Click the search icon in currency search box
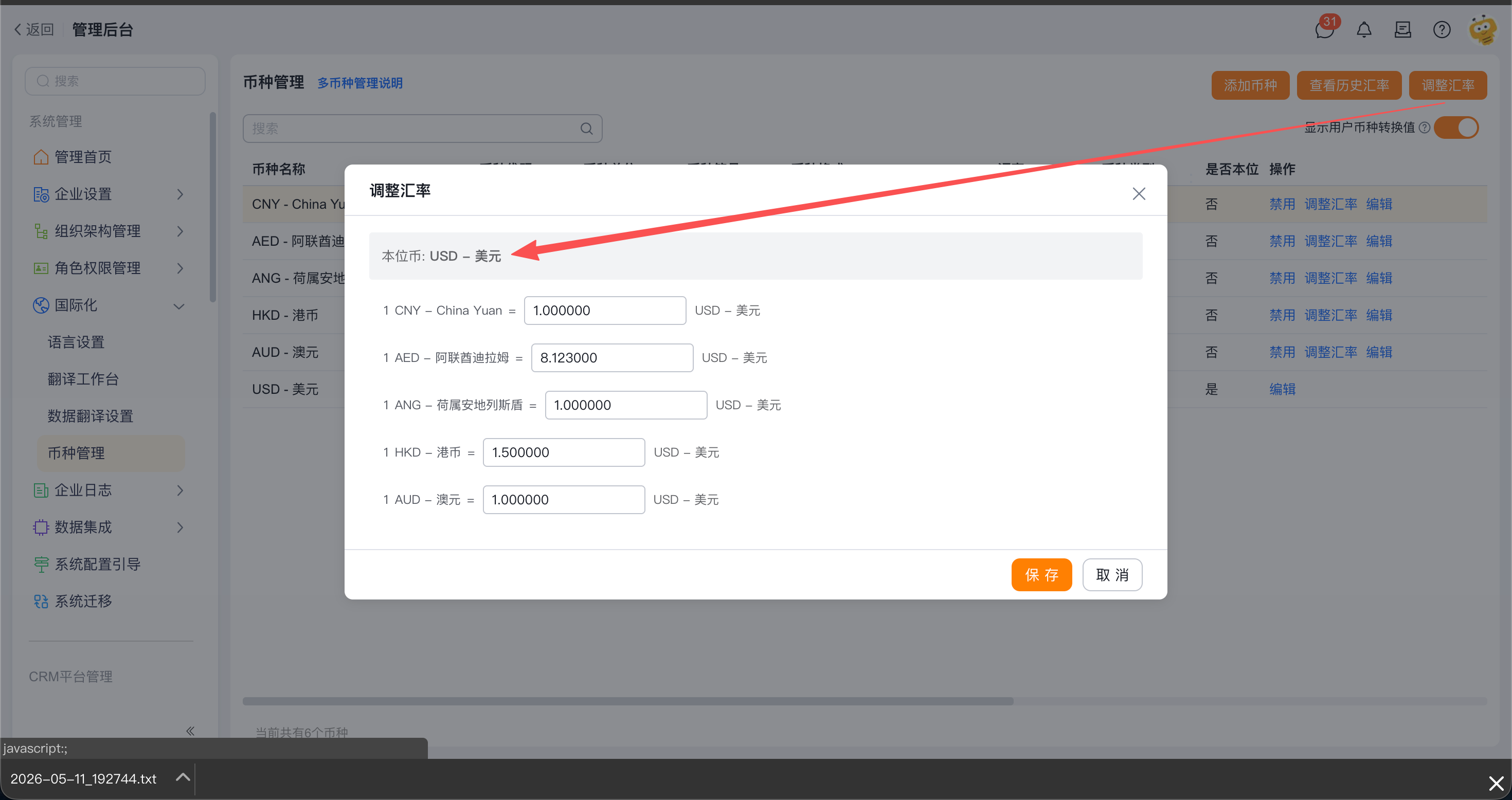The height and width of the screenshot is (800, 1512). [x=586, y=129]
